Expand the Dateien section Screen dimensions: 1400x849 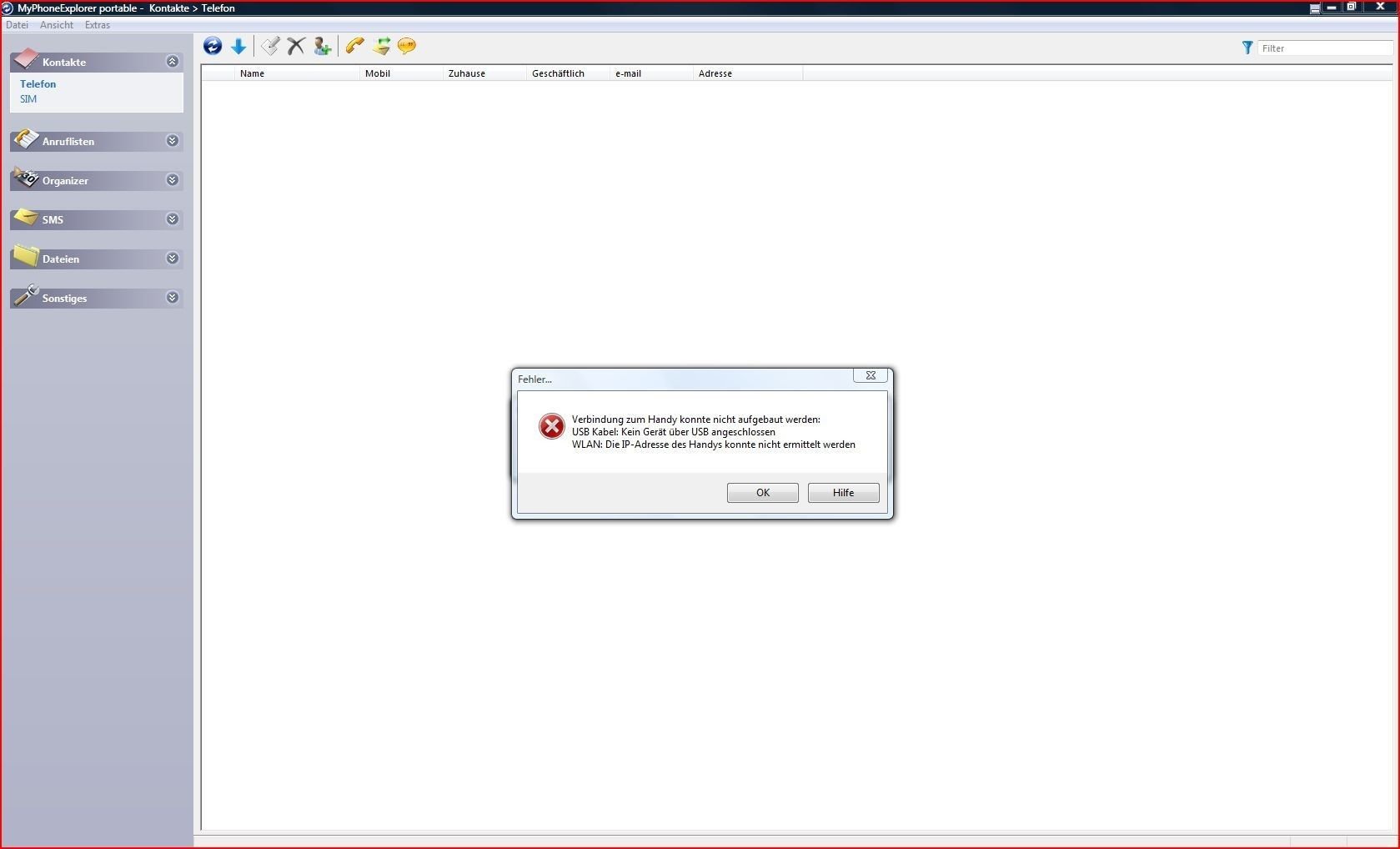173,259
